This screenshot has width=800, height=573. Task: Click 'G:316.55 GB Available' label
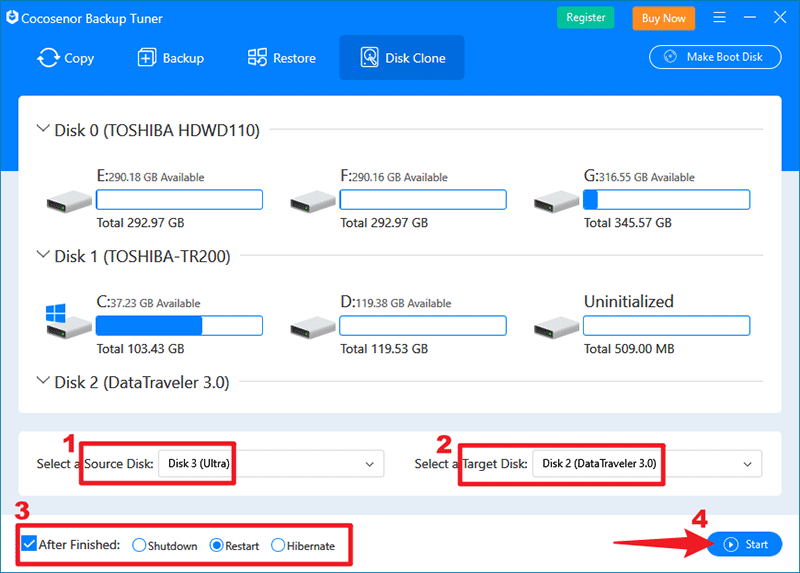coord(639,177)
